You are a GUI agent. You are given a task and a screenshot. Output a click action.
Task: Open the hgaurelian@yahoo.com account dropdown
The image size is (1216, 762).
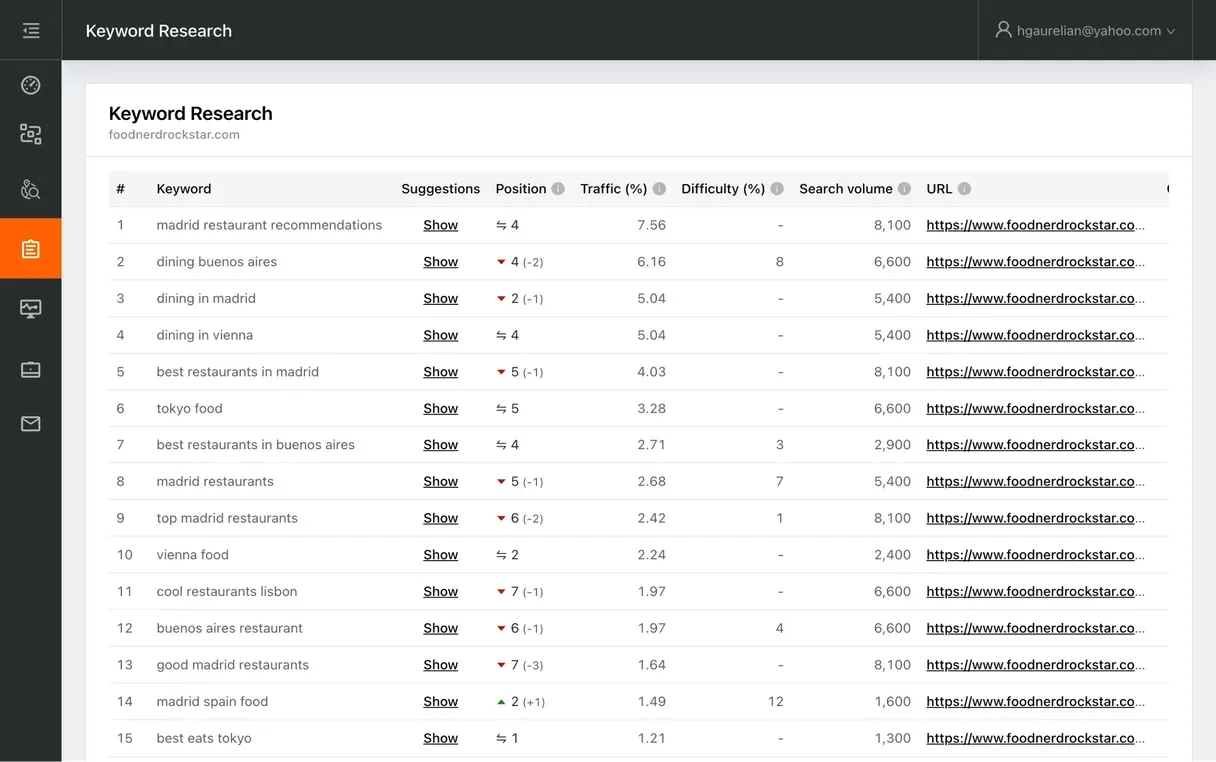tap(1090, 30)
